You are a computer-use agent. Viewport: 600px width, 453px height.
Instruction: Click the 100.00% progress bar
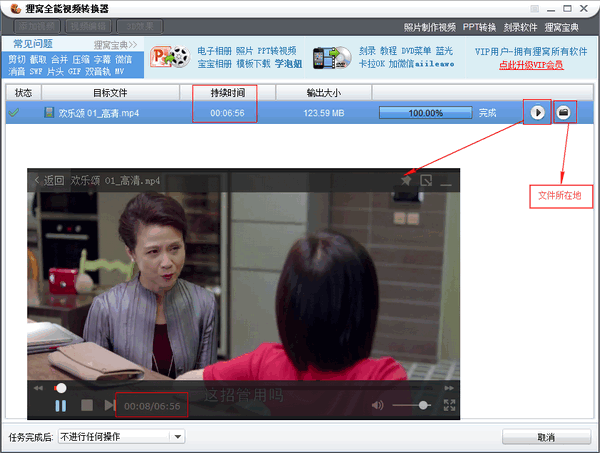click(426, 113)
